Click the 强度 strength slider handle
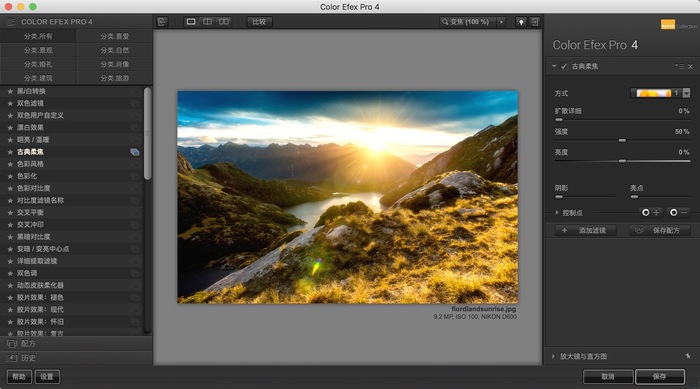Viewport: 700px width, 389px height. tap(622, 140)
